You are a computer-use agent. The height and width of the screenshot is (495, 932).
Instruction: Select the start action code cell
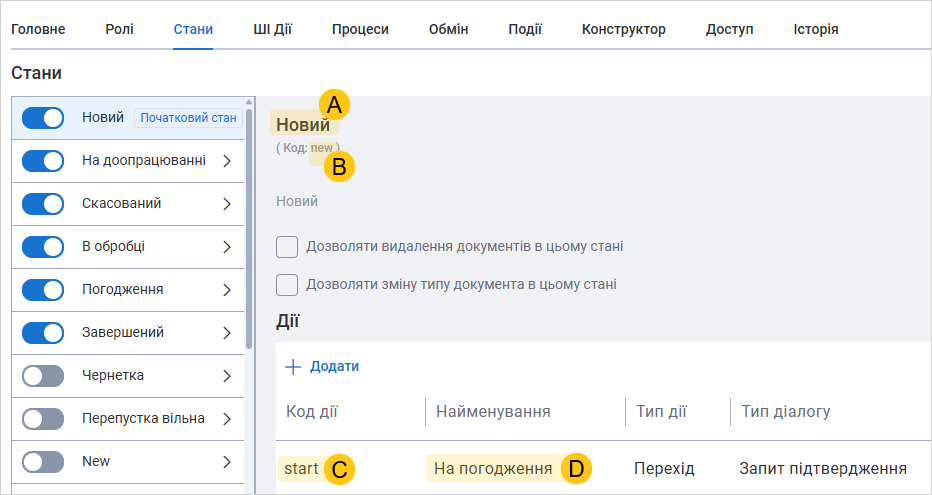tap(301, 469)
